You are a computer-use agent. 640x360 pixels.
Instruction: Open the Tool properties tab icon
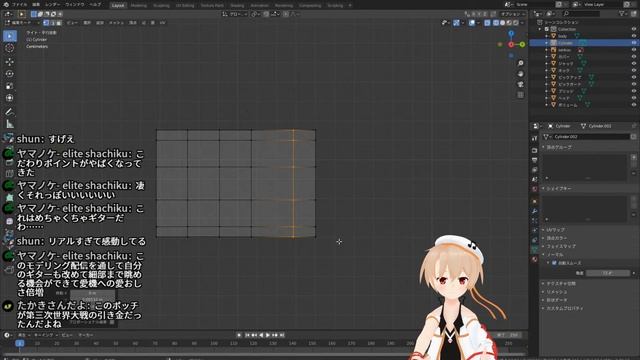pyautogui.click(x=535, y=139)
